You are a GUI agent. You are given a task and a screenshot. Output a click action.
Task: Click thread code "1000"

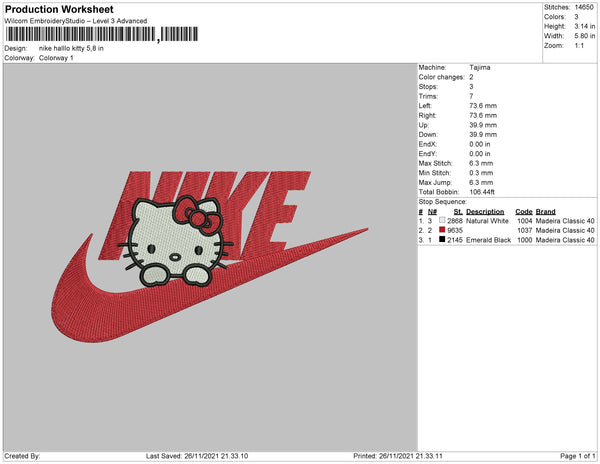525,240
